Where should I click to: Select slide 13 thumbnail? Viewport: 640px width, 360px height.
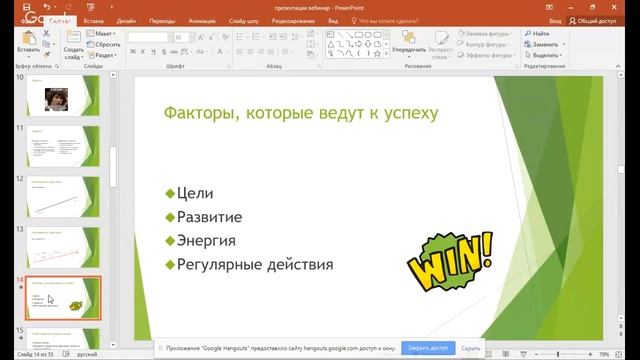tap(63, 247)
